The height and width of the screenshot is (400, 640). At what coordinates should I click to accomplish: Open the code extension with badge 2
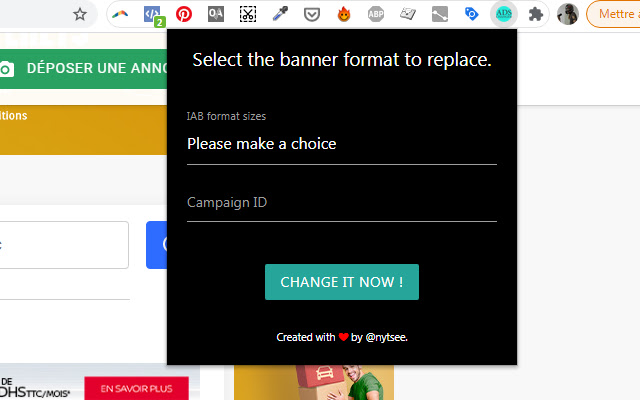point(153,15)
